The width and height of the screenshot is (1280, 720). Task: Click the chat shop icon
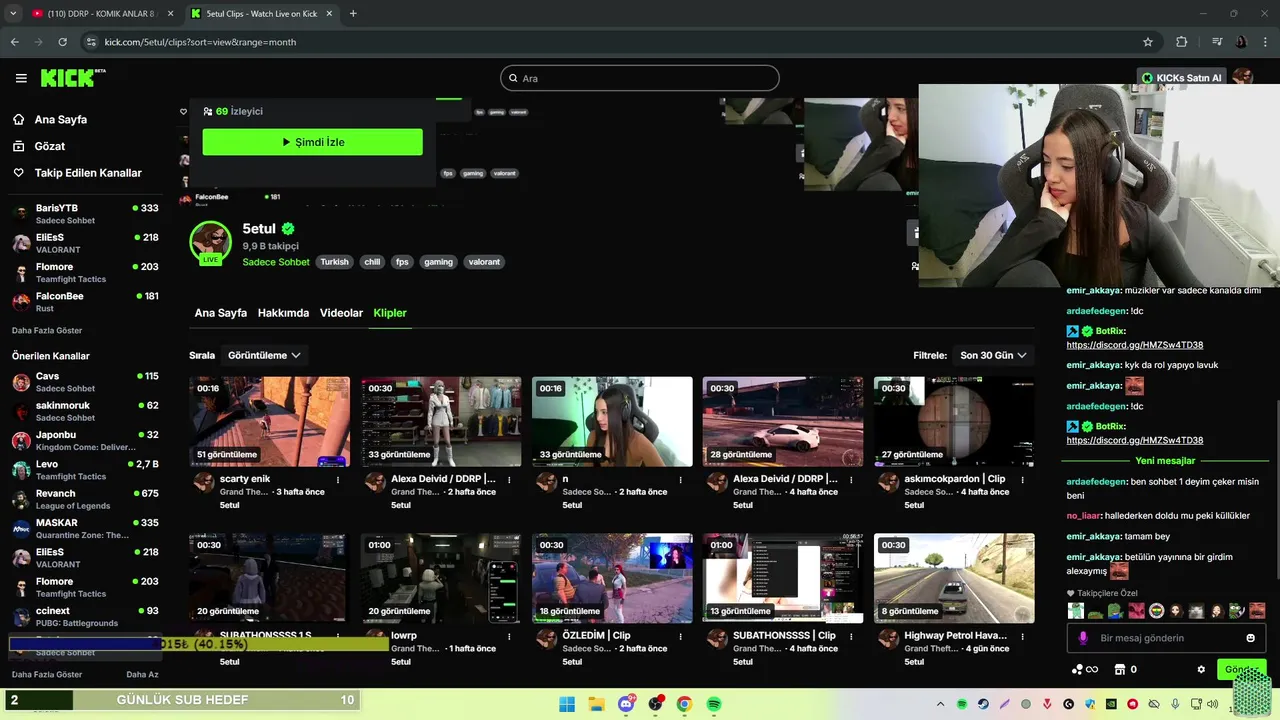click(x=1120, y=669)
